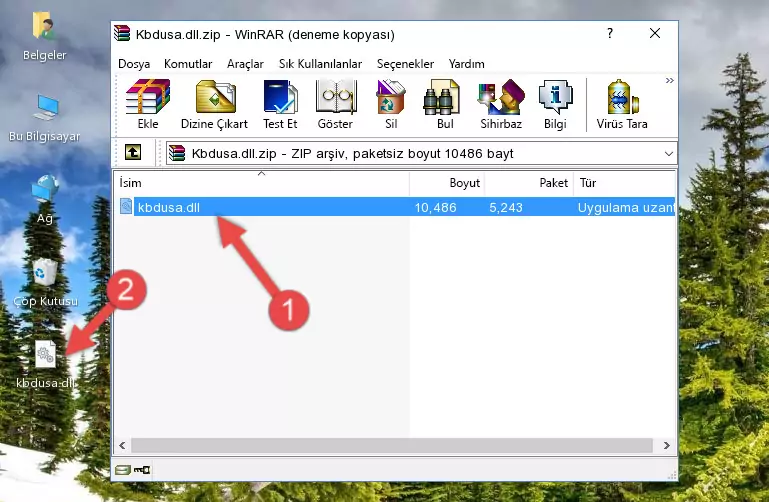The width and height of the screenshot is (769, 502).
Task: Select the Belgeler desktop icon
Action: coord(44,37)
